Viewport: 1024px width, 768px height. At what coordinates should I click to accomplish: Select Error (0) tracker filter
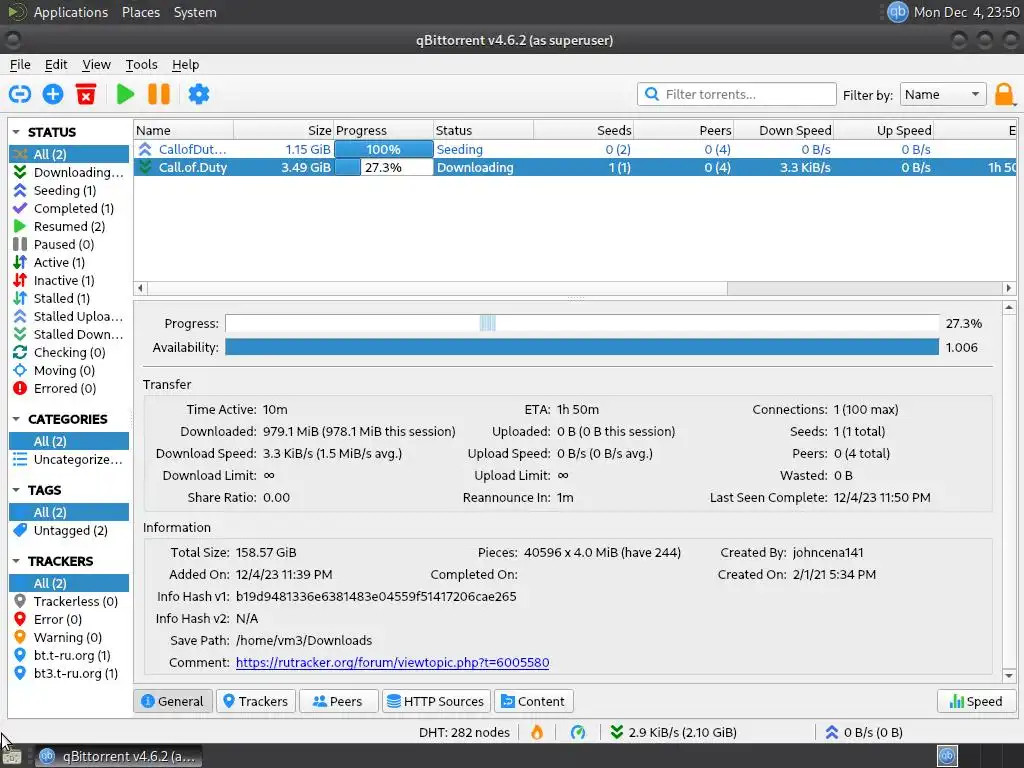[x=69, y=619]
